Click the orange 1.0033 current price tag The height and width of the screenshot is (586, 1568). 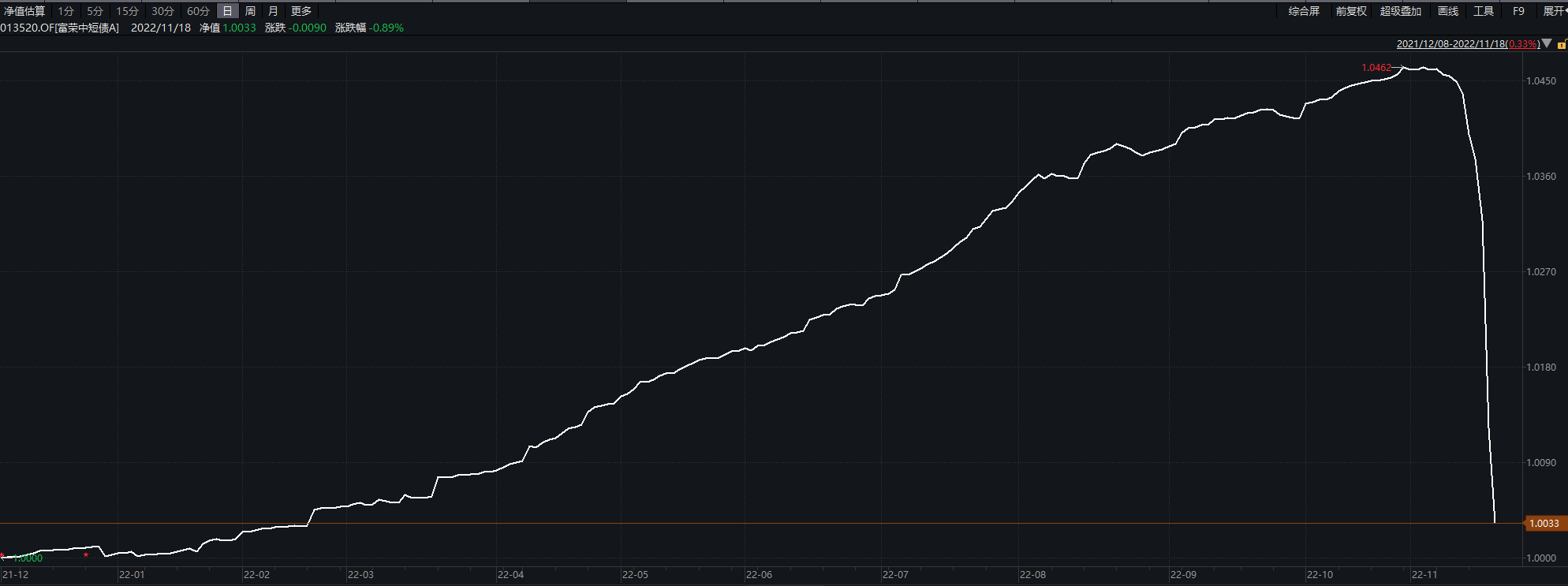point(1544,524)
